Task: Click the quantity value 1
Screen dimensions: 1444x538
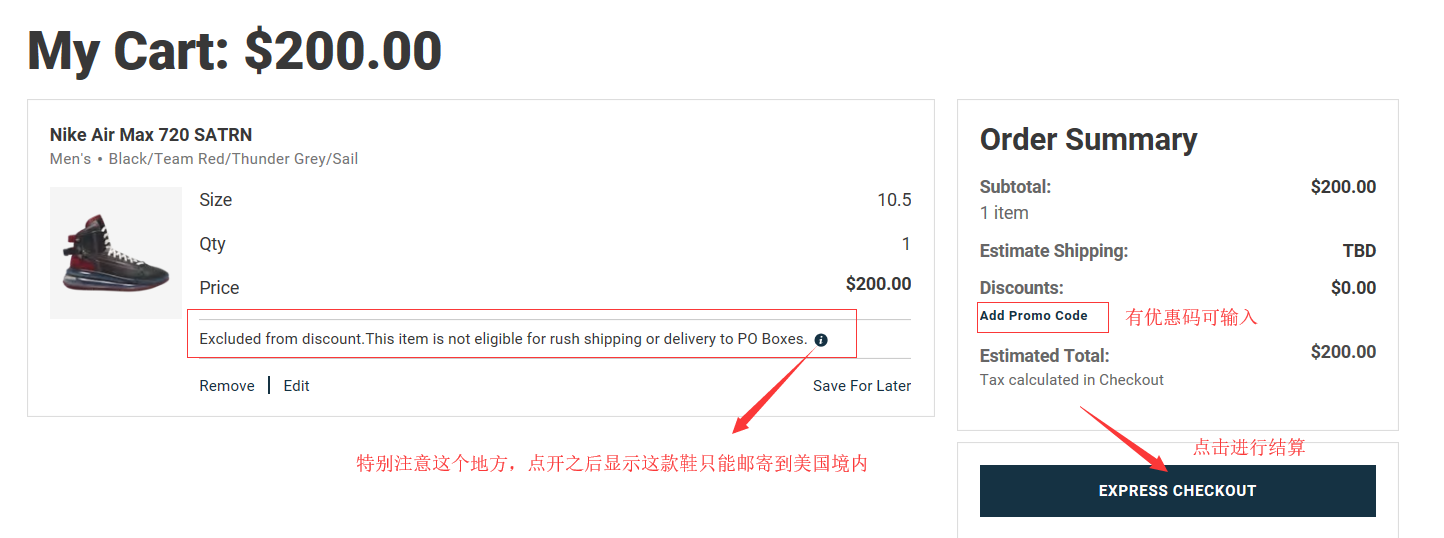Action: coord(906,244)
